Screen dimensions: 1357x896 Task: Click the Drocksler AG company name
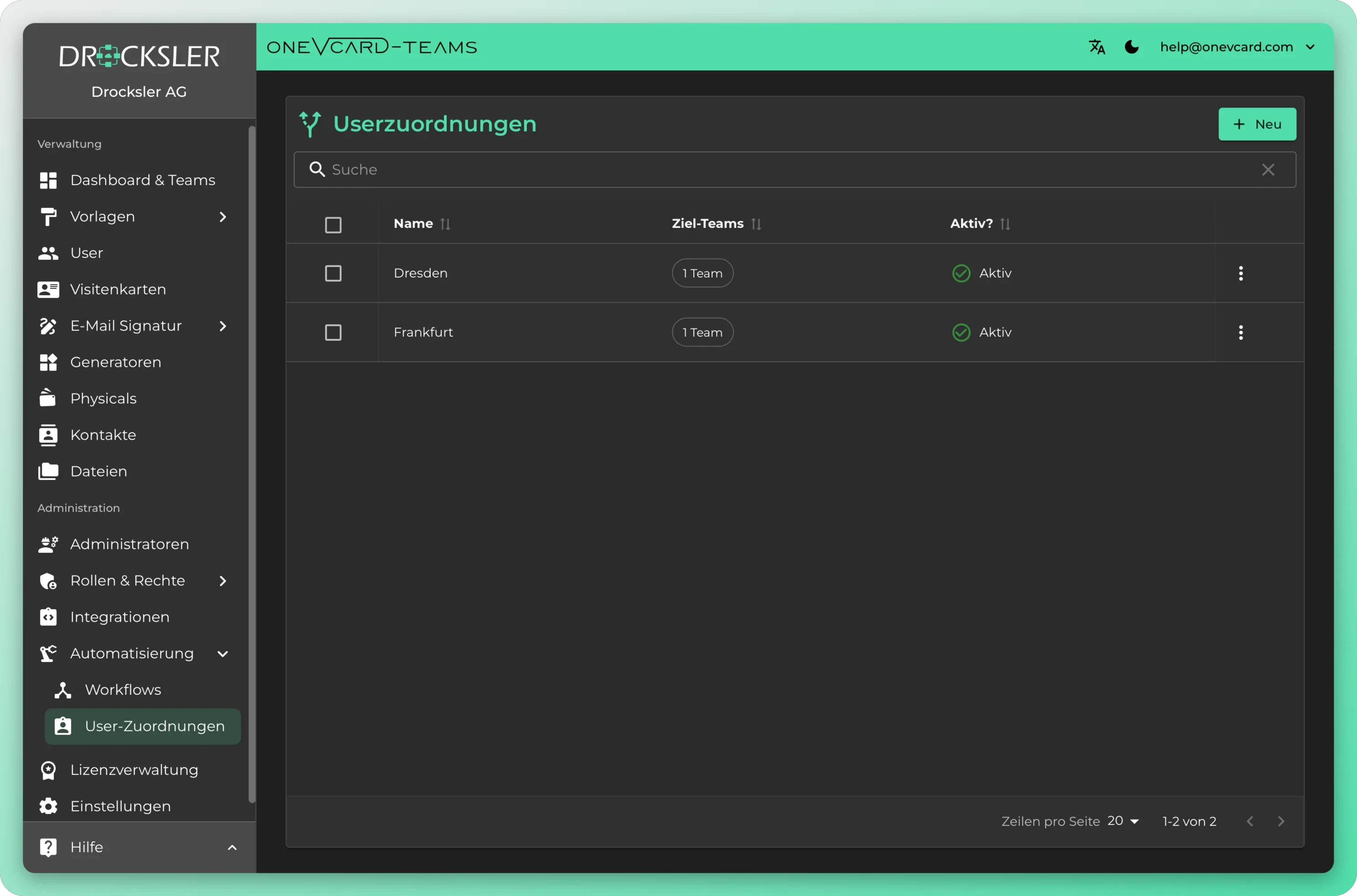139,92
